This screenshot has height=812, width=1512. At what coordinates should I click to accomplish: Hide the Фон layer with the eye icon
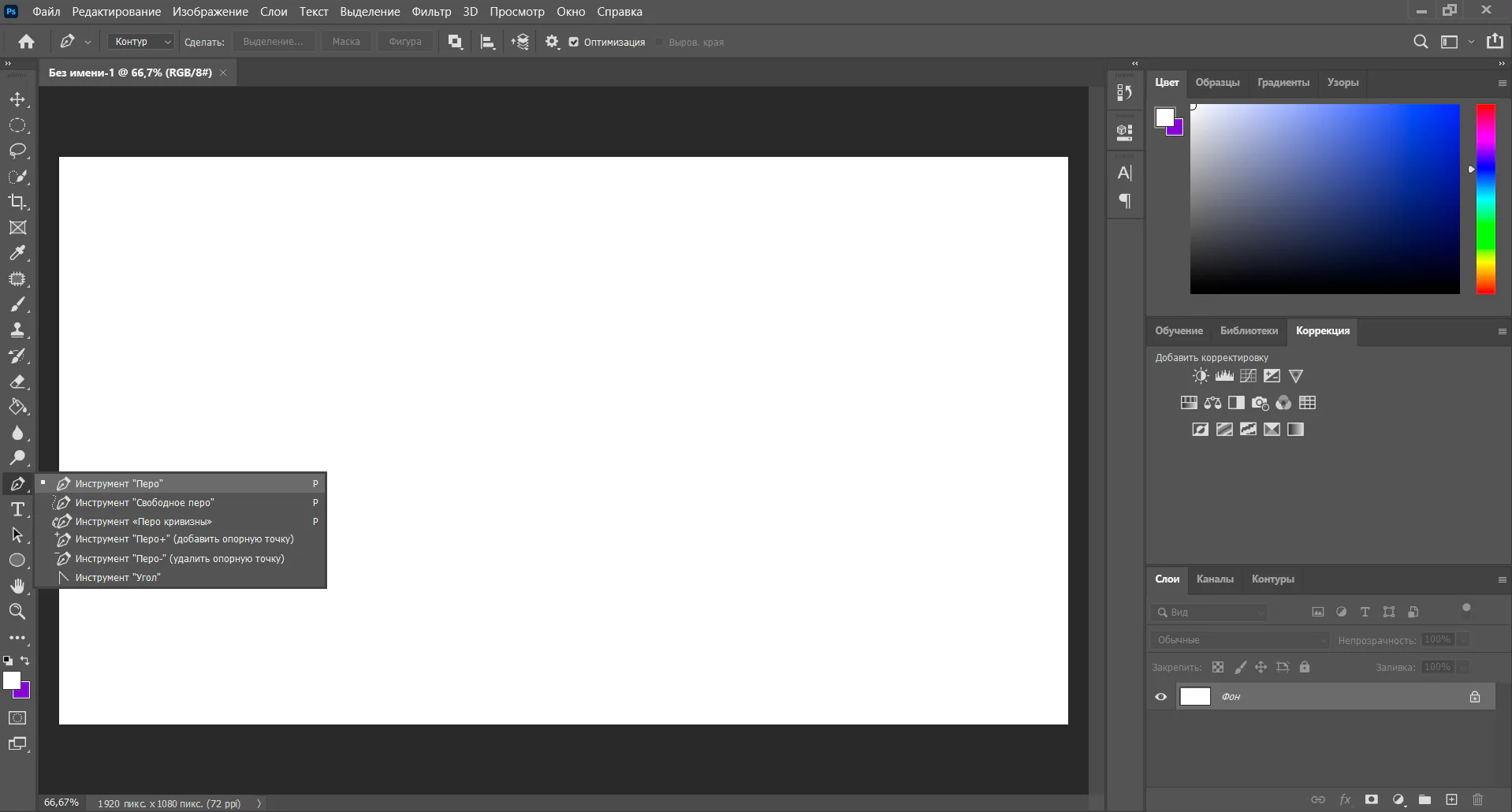(1160, 697)
